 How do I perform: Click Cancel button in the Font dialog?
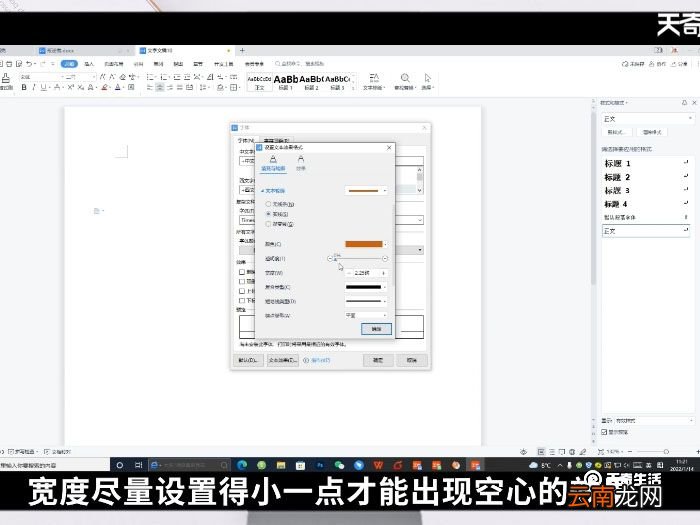[x=412, y=360]
